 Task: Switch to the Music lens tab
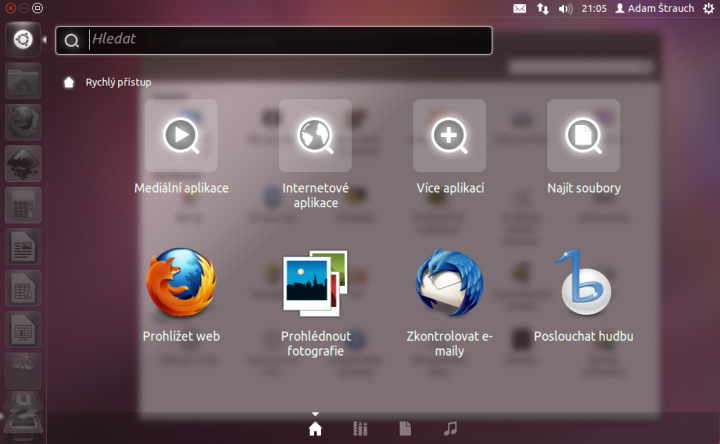(x=450, y=429)
